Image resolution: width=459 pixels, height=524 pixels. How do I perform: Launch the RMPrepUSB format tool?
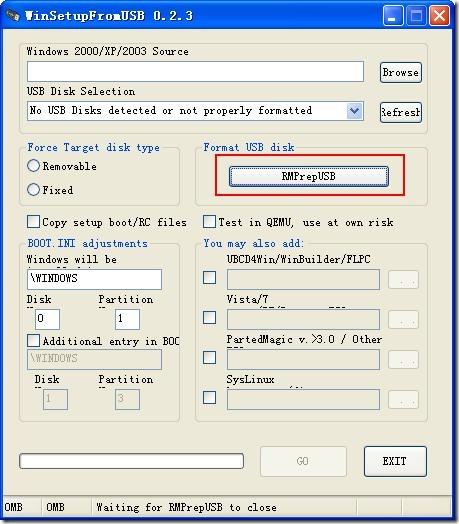309,176
